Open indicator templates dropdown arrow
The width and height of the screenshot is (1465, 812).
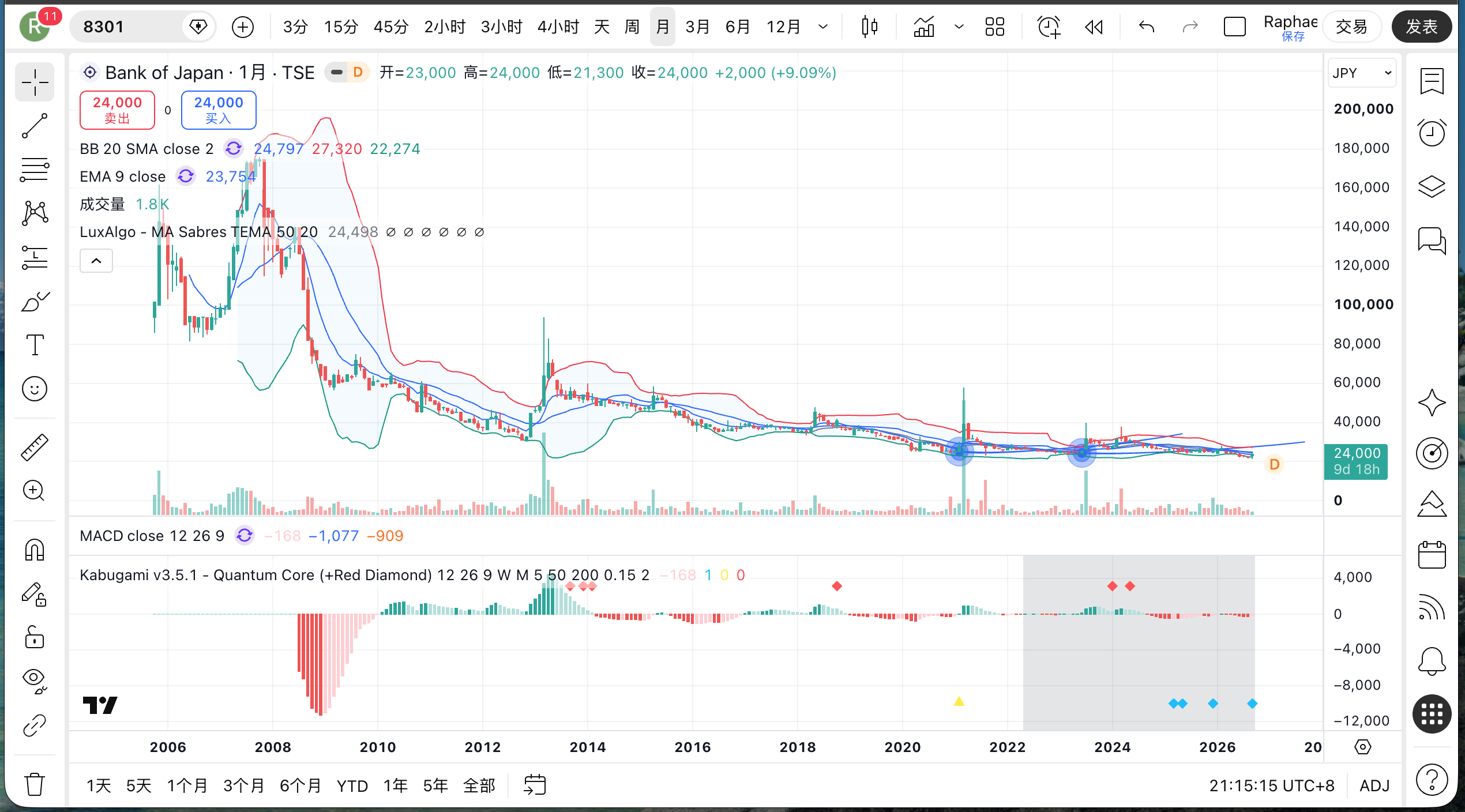pyautogui.click(x=959, y=27)
